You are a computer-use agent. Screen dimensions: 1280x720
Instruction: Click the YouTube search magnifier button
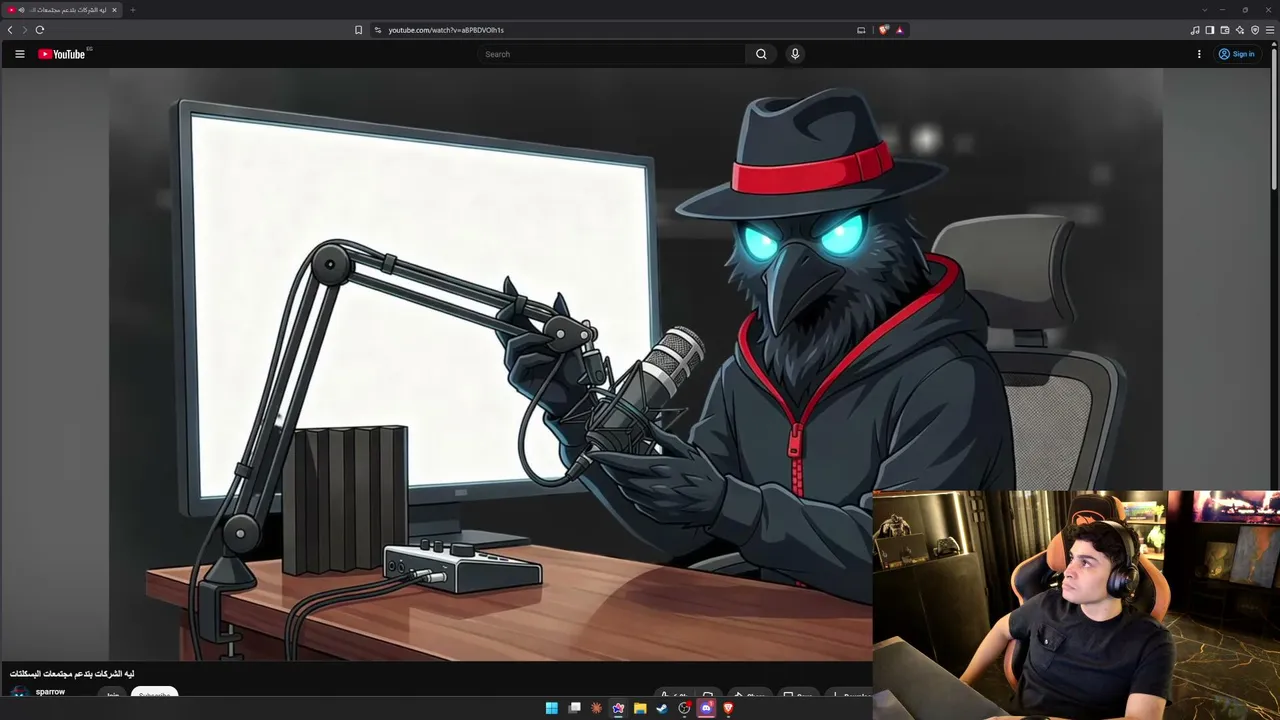[761, 54]
